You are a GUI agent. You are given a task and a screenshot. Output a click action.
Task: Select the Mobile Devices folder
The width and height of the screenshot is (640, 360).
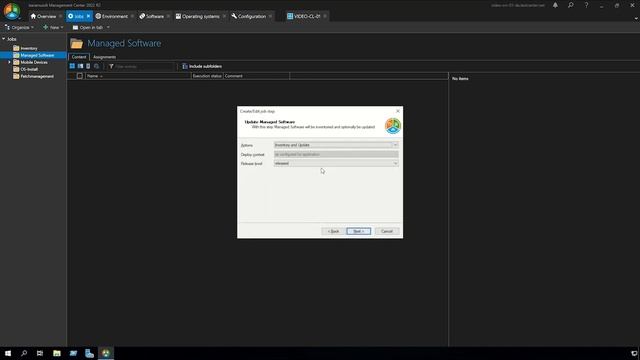(31, 62)
